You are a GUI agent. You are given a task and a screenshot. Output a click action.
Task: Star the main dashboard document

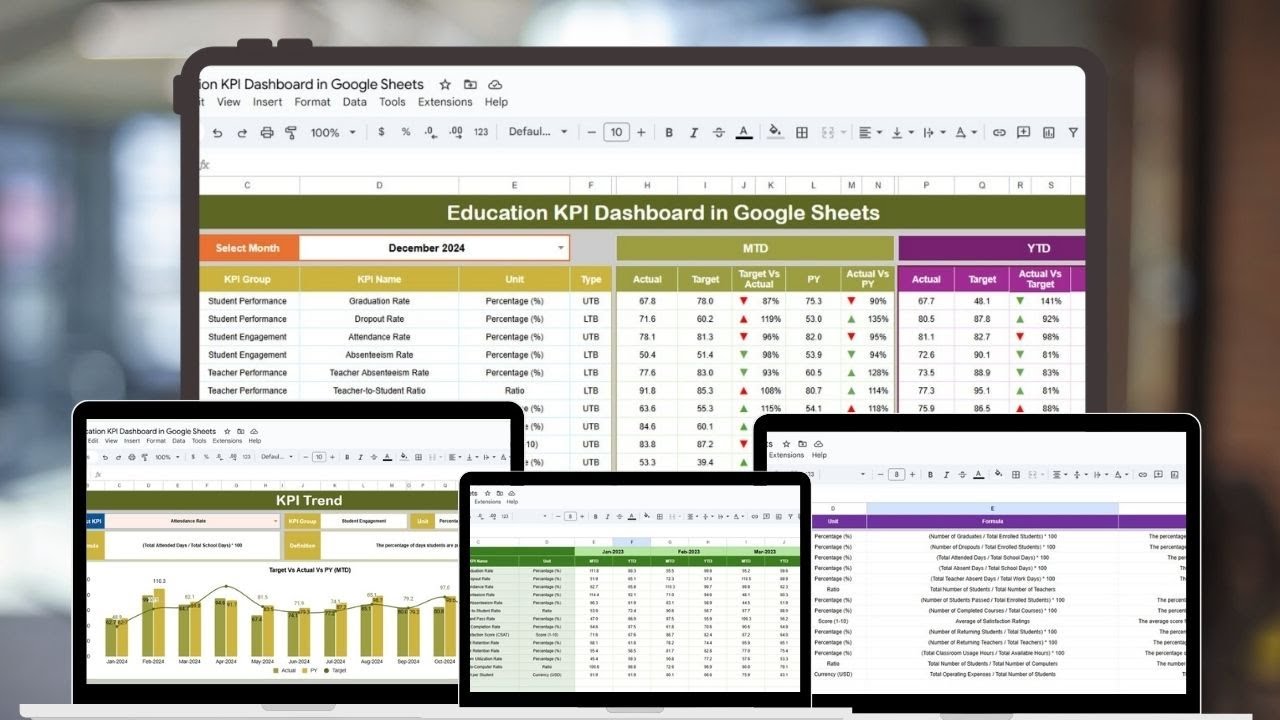click(x=445, y=85)
